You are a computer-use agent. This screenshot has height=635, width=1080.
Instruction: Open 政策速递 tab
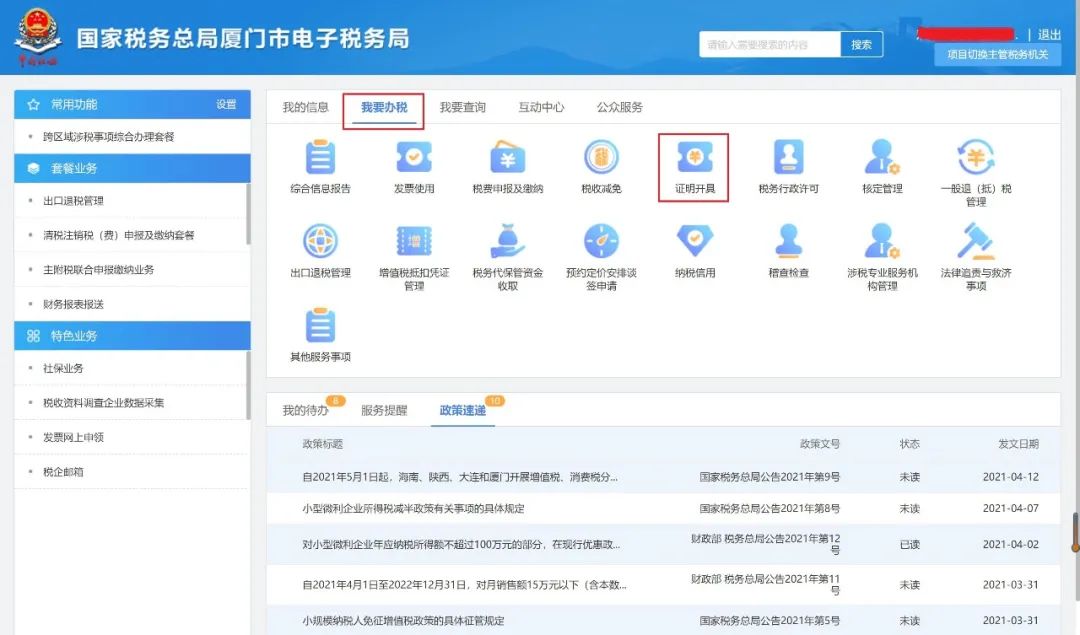[x=462, y=410]
